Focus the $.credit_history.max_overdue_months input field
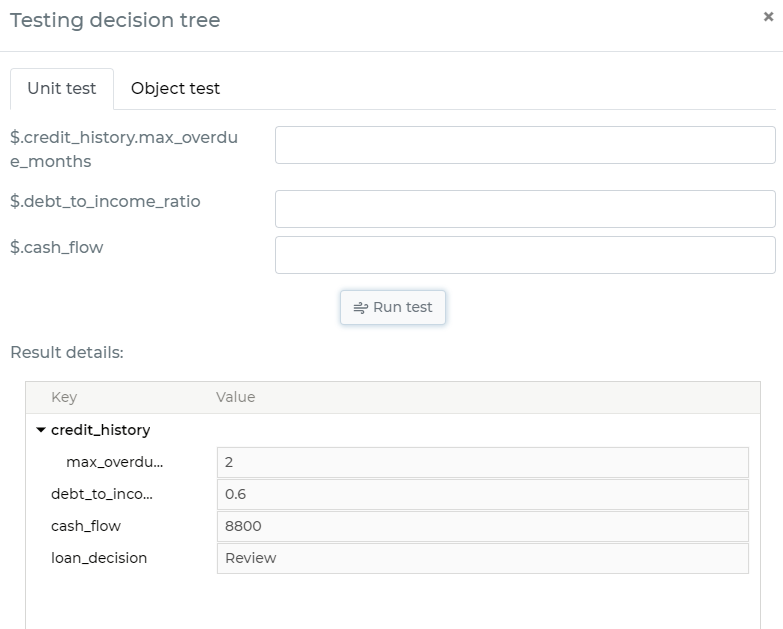This screenshot has width=783, height=629. click(525, 145)
